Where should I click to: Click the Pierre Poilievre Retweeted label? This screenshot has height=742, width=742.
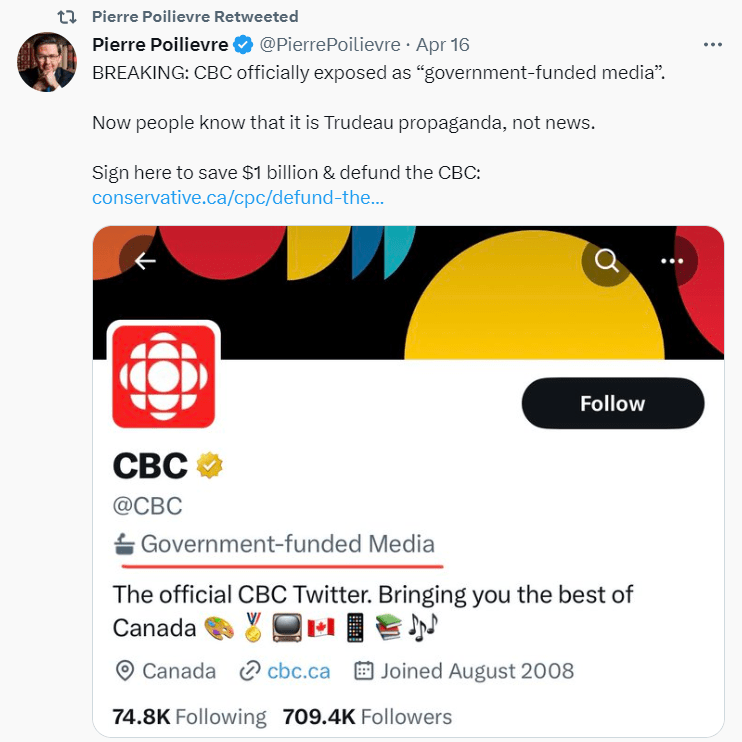coord(194,17)
